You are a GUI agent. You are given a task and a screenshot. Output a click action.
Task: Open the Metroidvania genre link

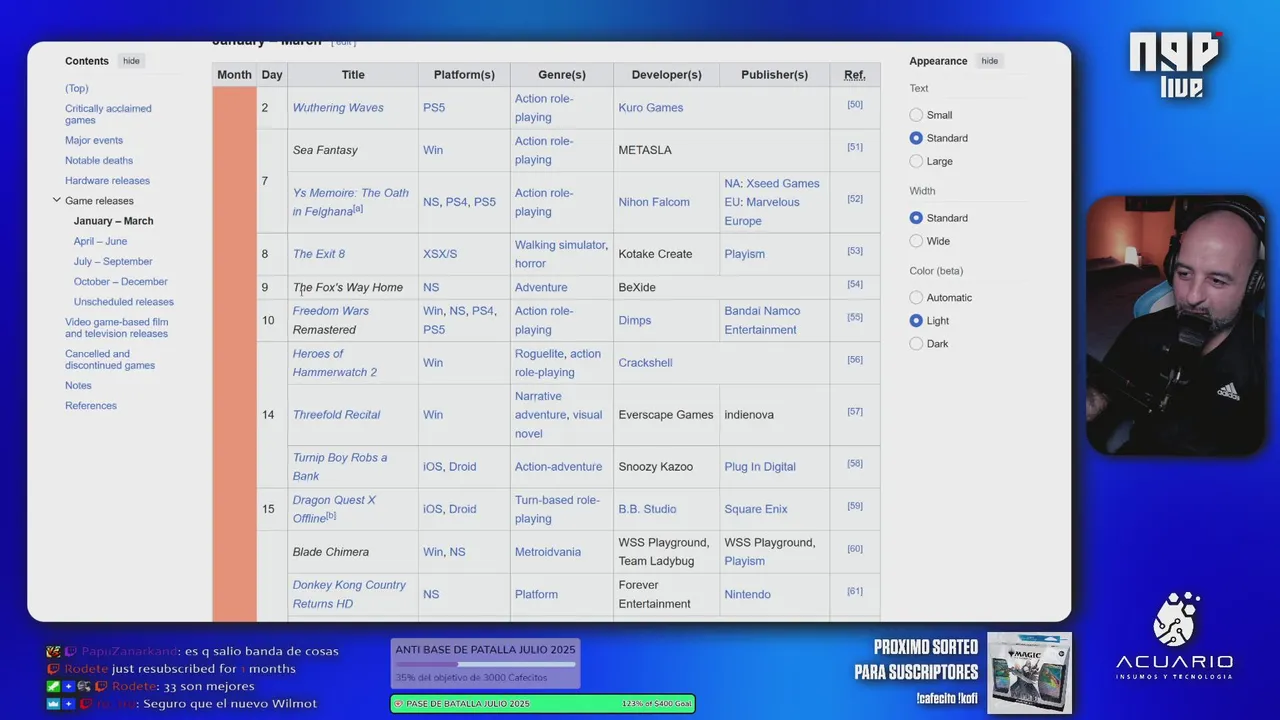(548, 552)
